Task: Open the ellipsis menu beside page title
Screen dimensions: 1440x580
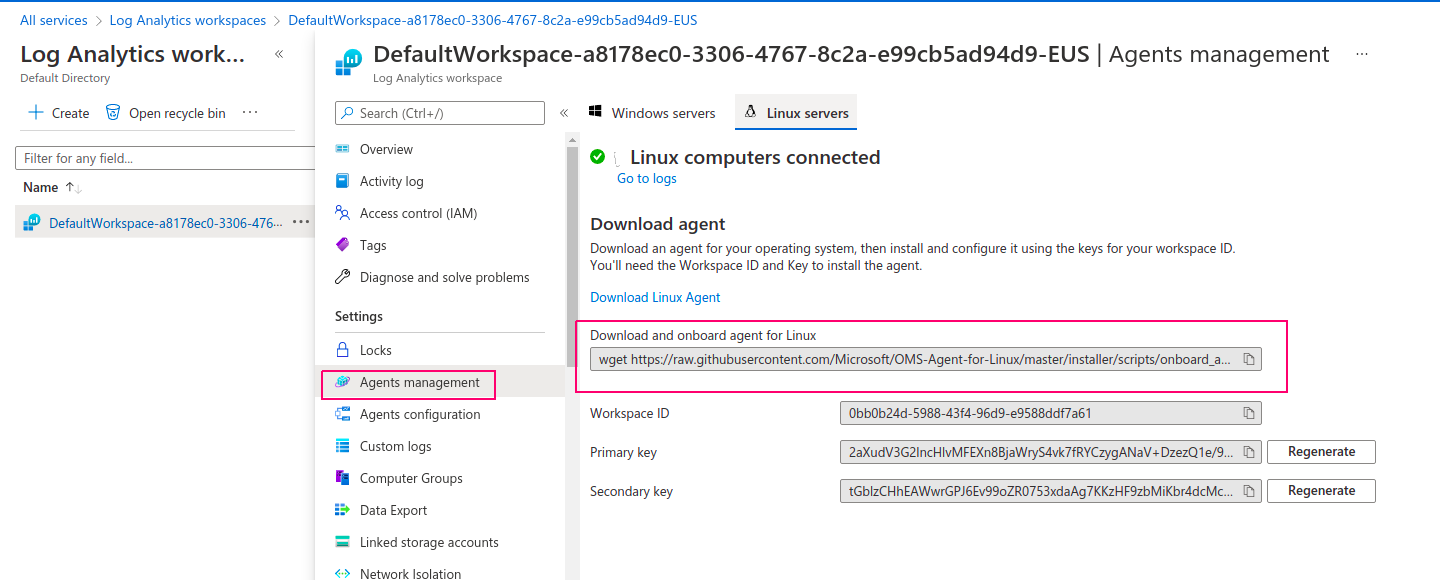Action: click(x=1362, y=54)
